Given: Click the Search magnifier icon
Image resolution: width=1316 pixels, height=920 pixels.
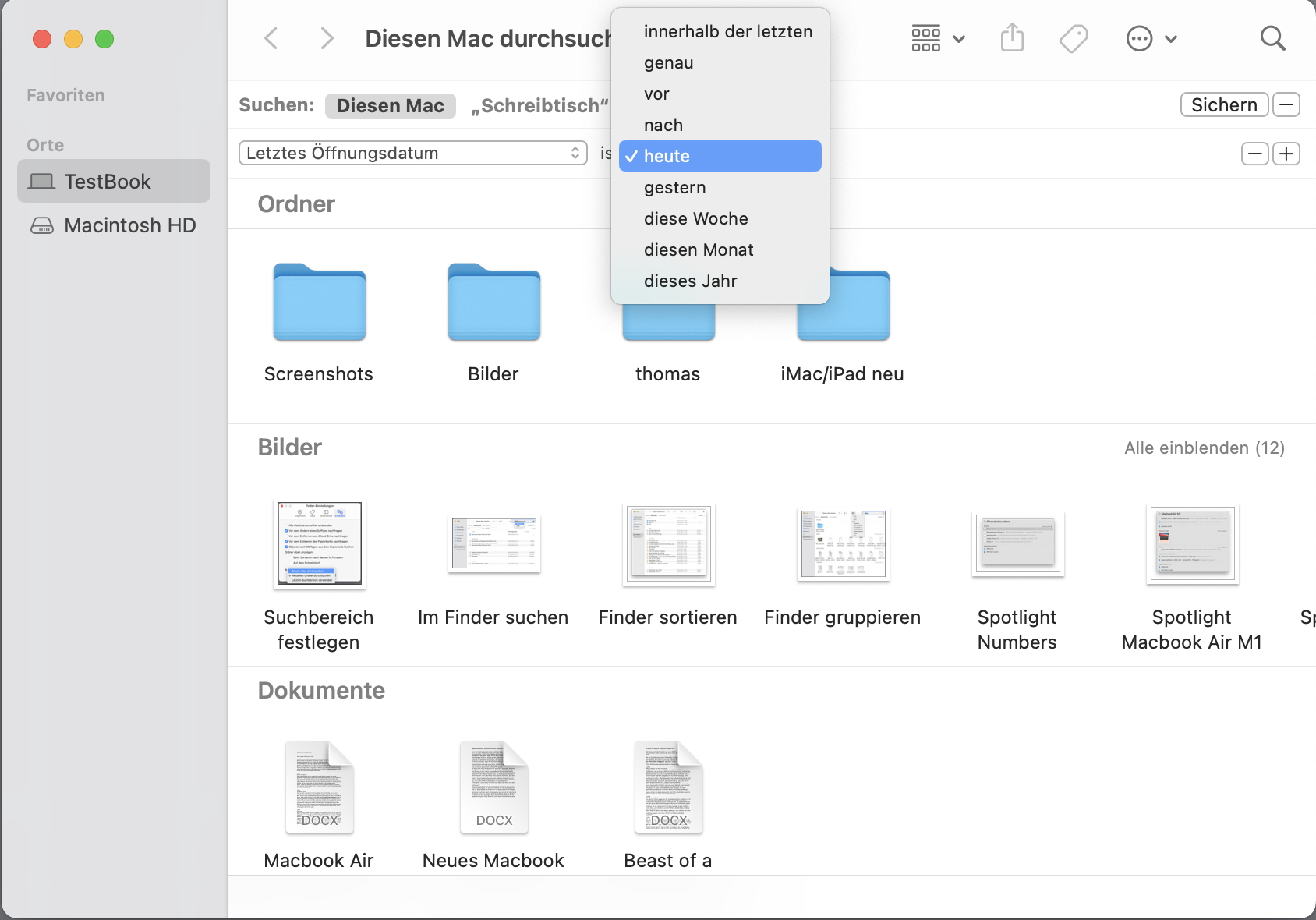Looking at the screenshot, I should (1272, 37).
